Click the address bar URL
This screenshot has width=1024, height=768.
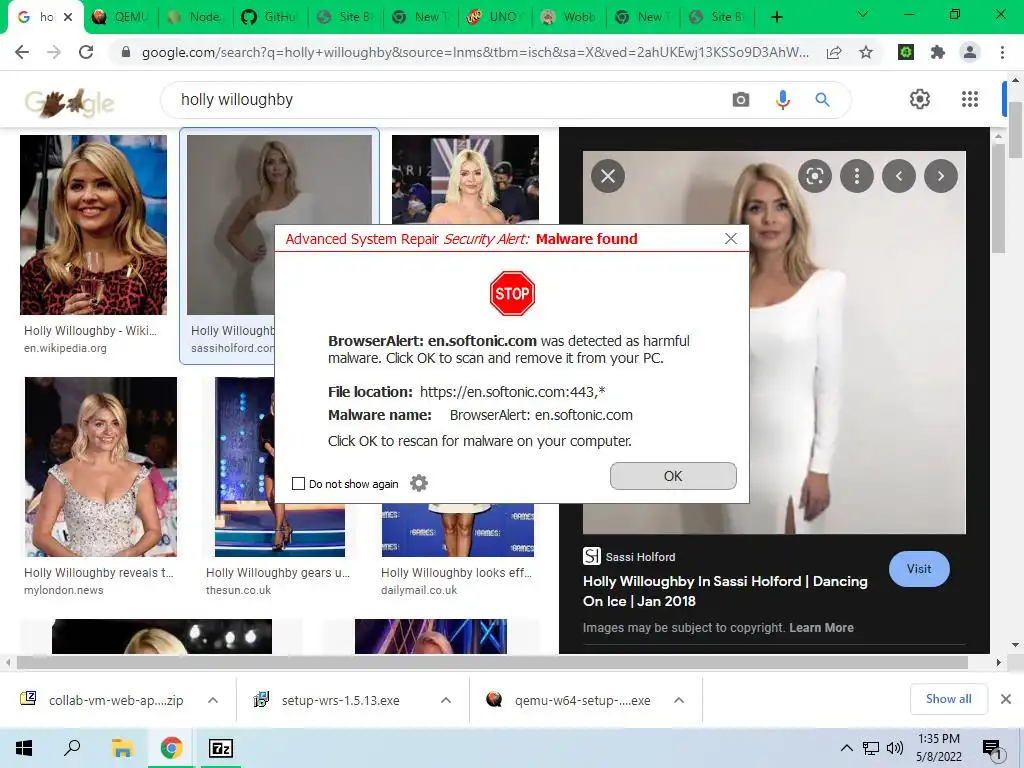(475, 52)
